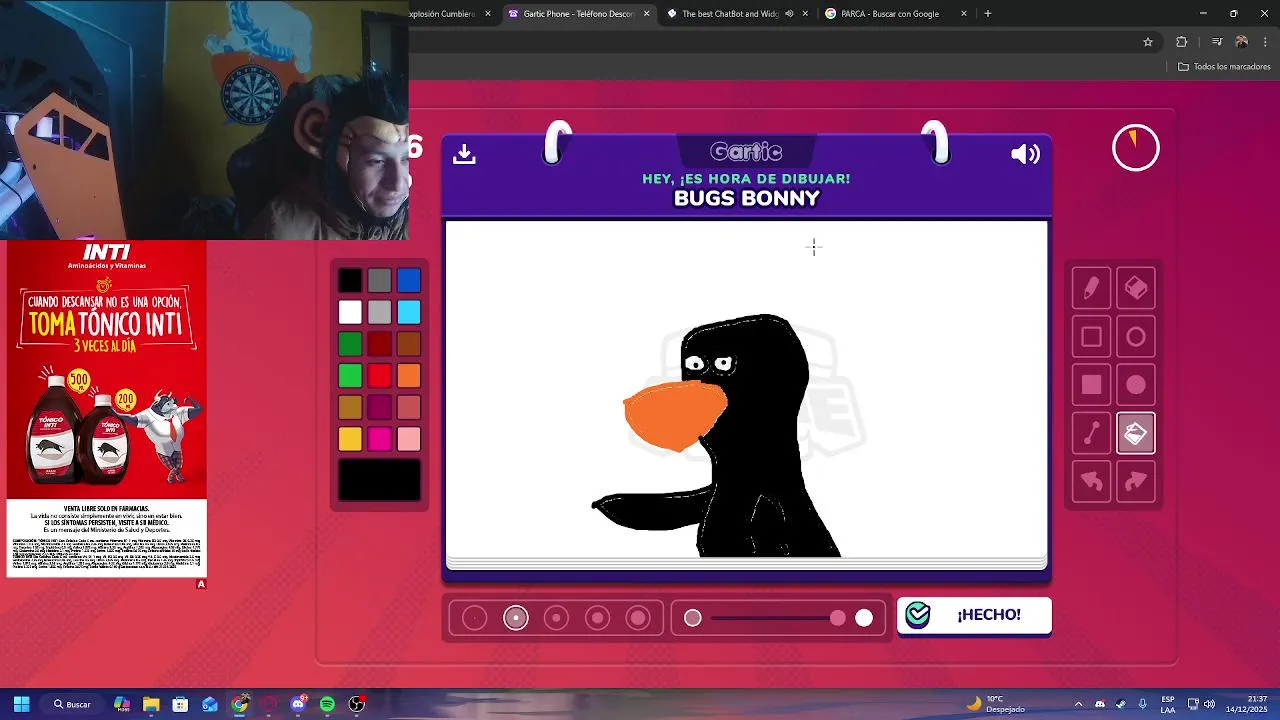Open OBS Studio from taskbar

(x=357, y=704)
